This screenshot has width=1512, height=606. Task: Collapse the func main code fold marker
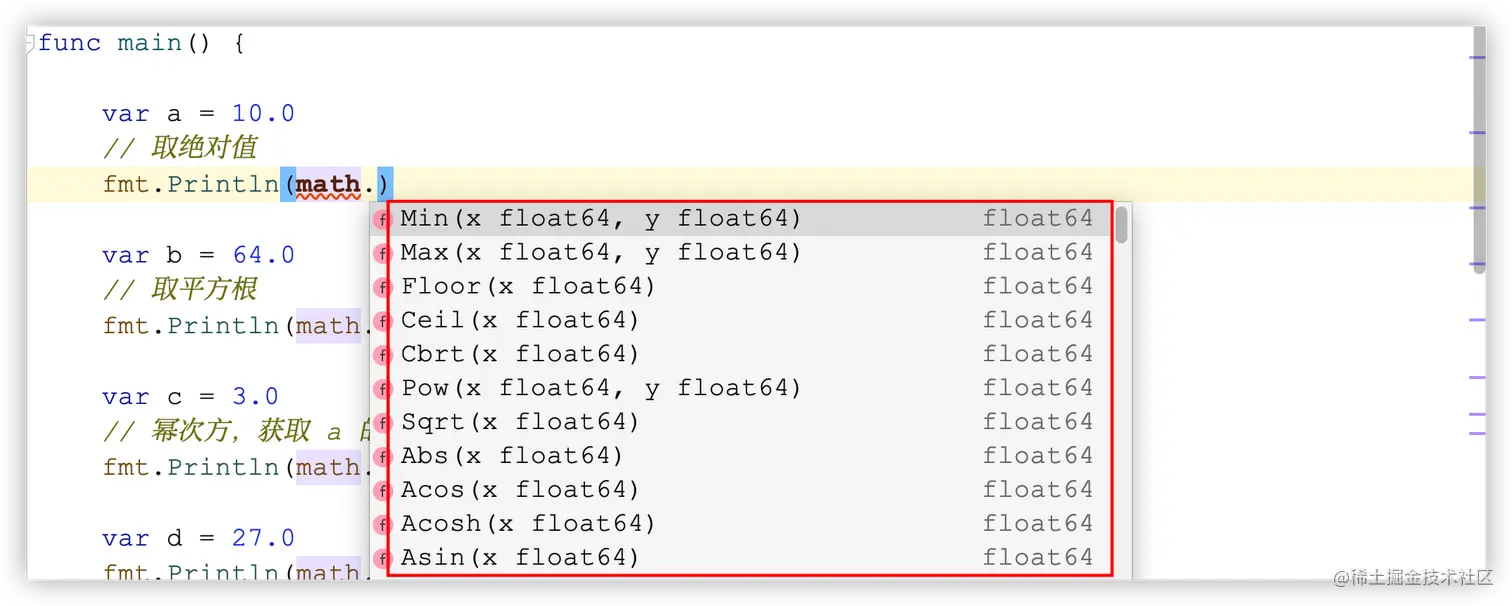[30, 43]
